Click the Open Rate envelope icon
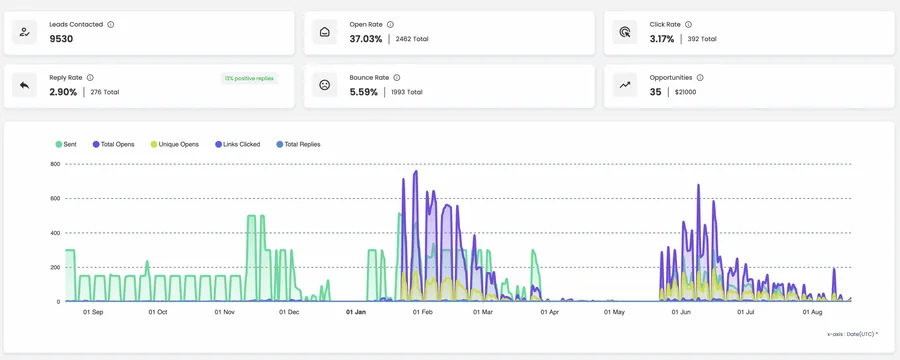This screenshot has width=900, height=360. [x=324, y=32]
